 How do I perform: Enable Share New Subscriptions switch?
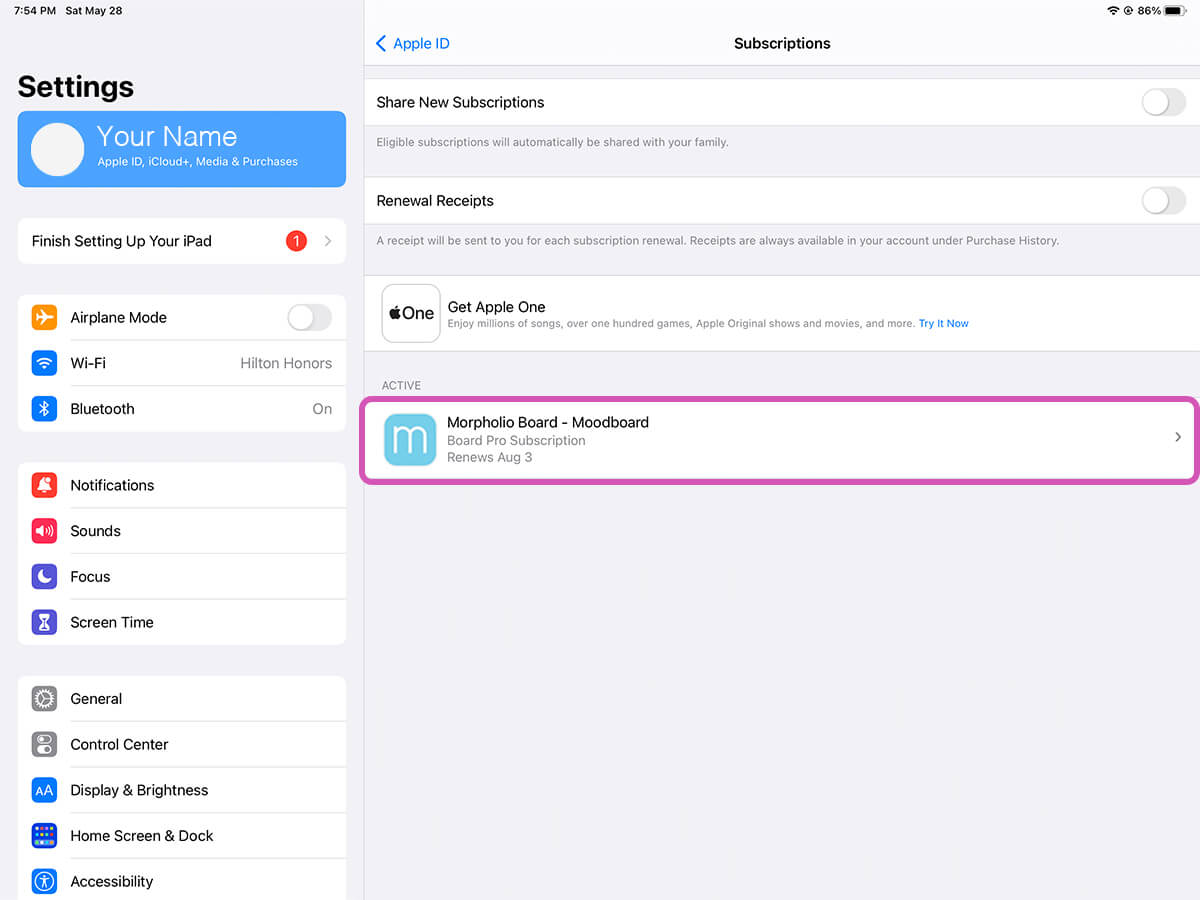coord(1163,102)
